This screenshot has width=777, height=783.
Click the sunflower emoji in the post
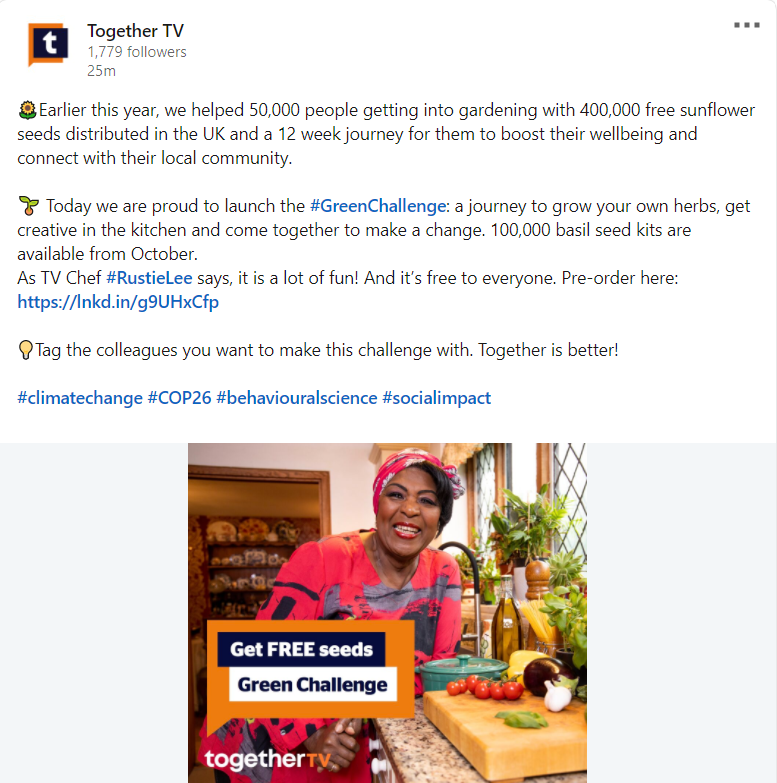(x=27, y=110)
